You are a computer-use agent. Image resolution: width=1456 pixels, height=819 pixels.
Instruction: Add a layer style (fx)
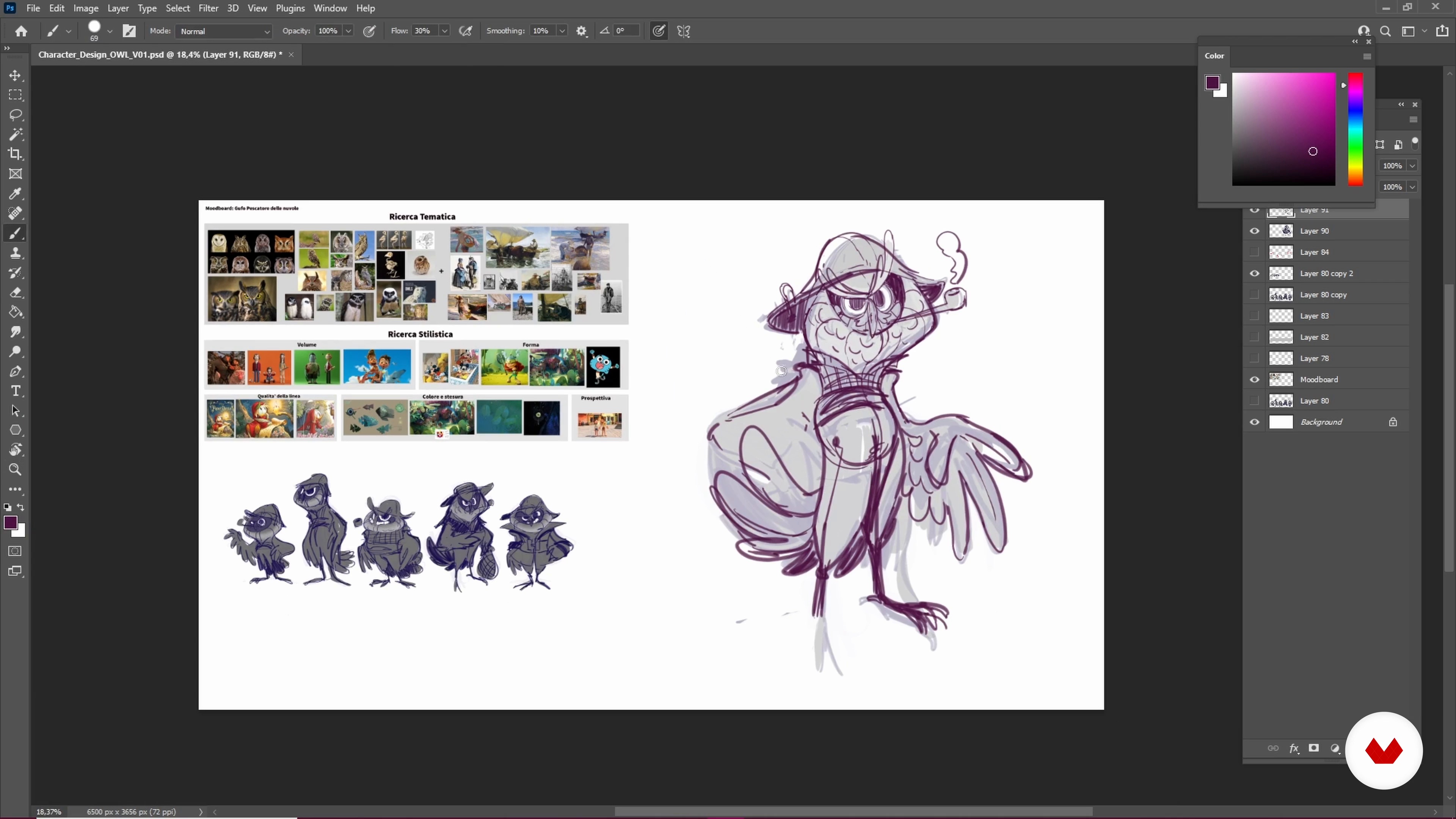click(x=1294, y=748)
